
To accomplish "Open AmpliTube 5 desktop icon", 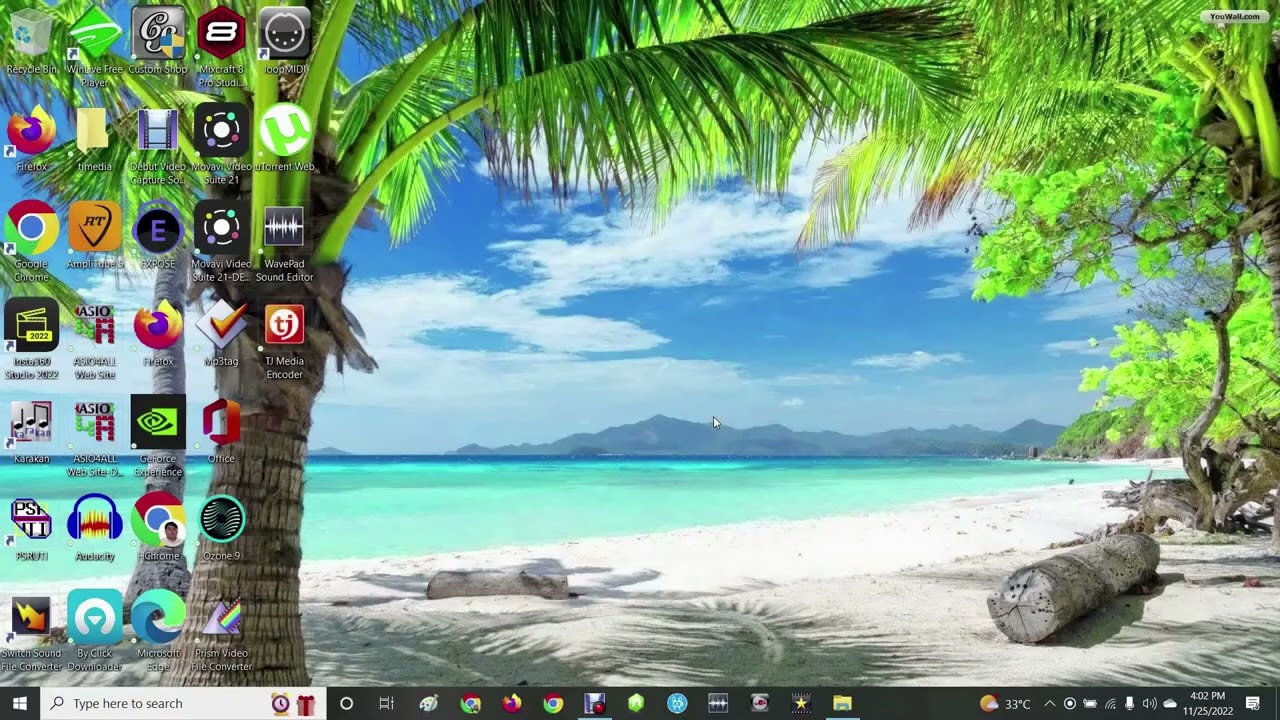I will point(94,236).
